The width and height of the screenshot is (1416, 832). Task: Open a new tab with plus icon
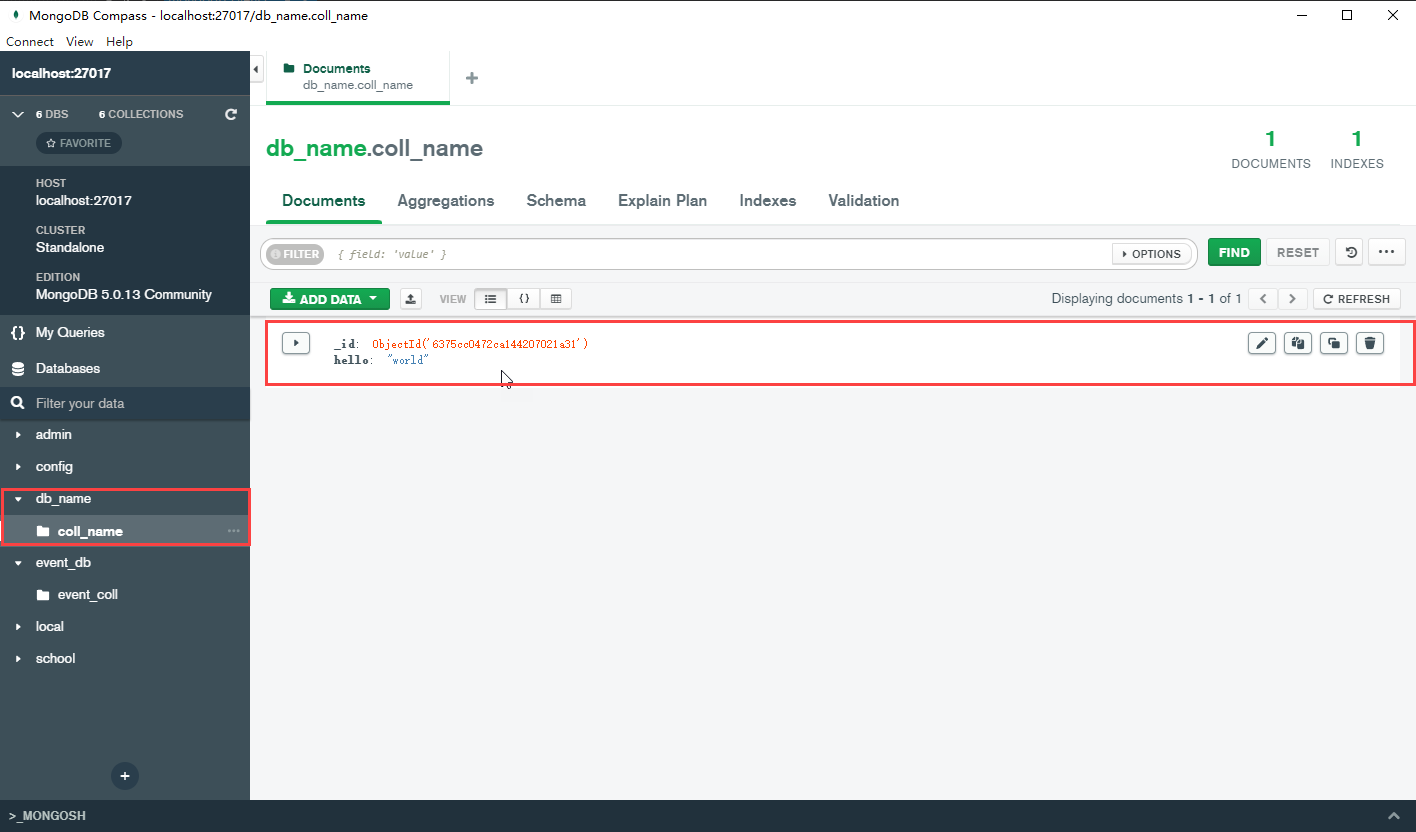[x=472, y=78]
